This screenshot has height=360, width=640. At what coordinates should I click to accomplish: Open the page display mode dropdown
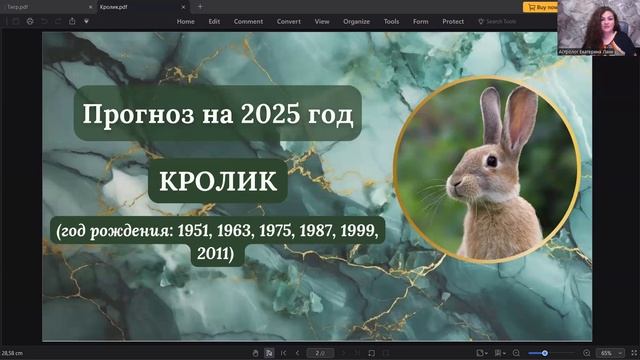pos(482,353)
